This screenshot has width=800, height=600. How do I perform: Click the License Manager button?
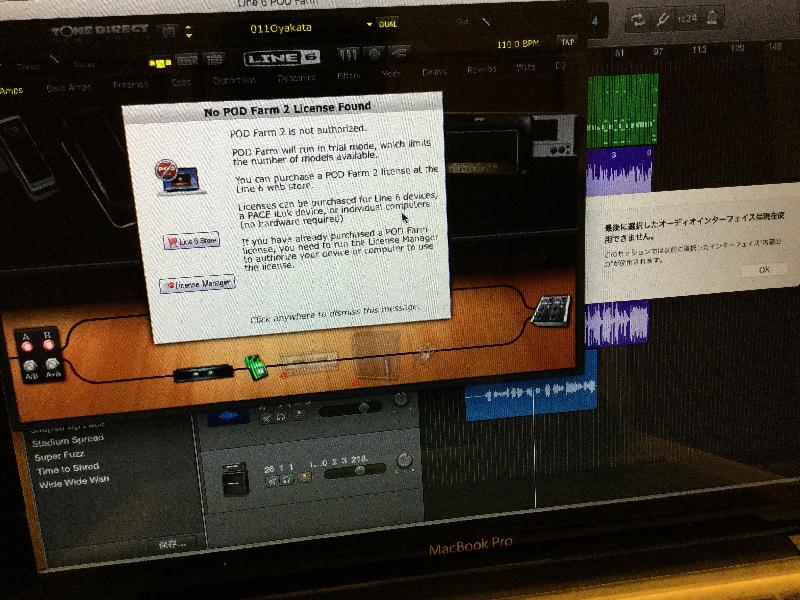(197, 284)
